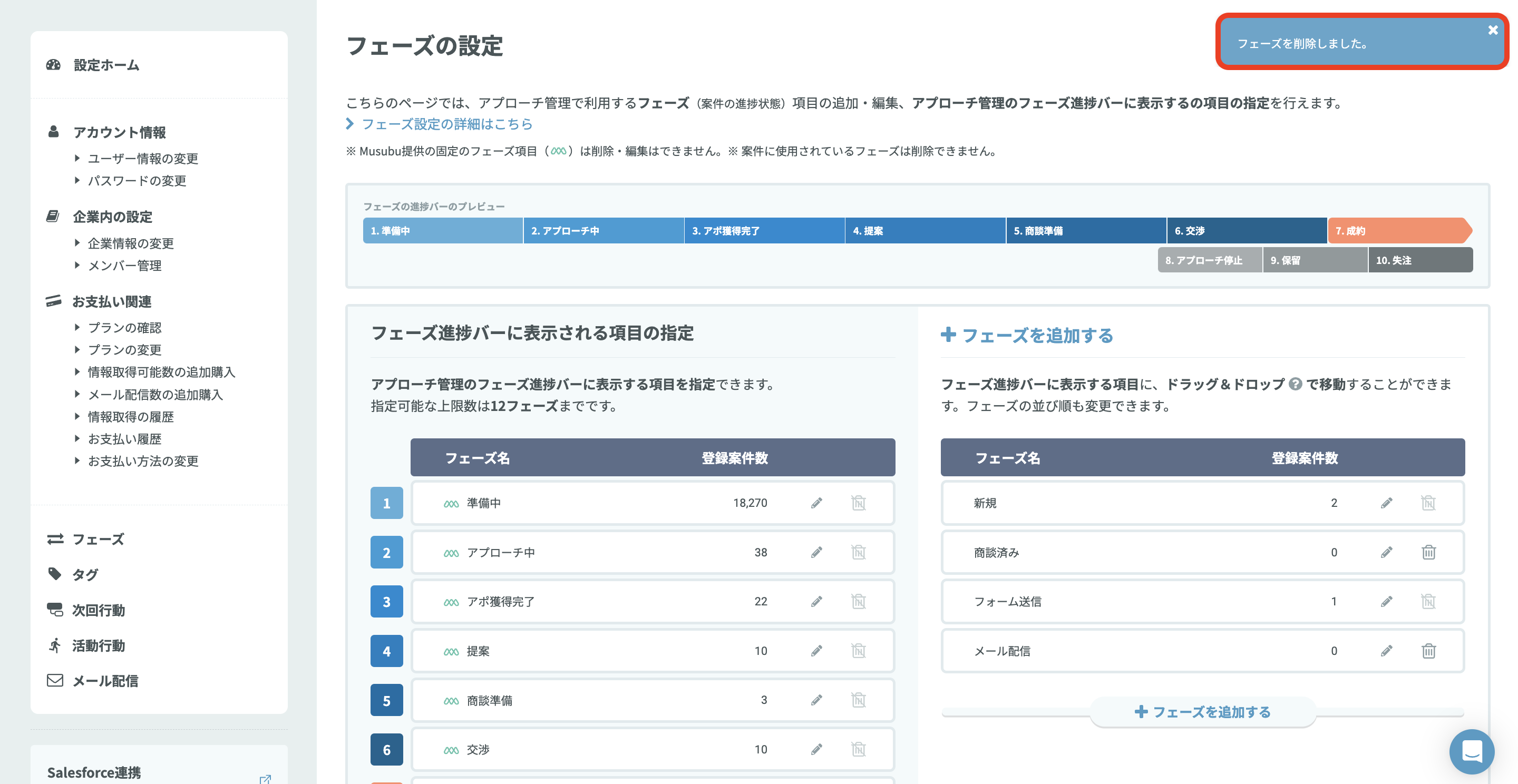Edit the 提案 phase

pyautogui.click(x=816, y=651)
